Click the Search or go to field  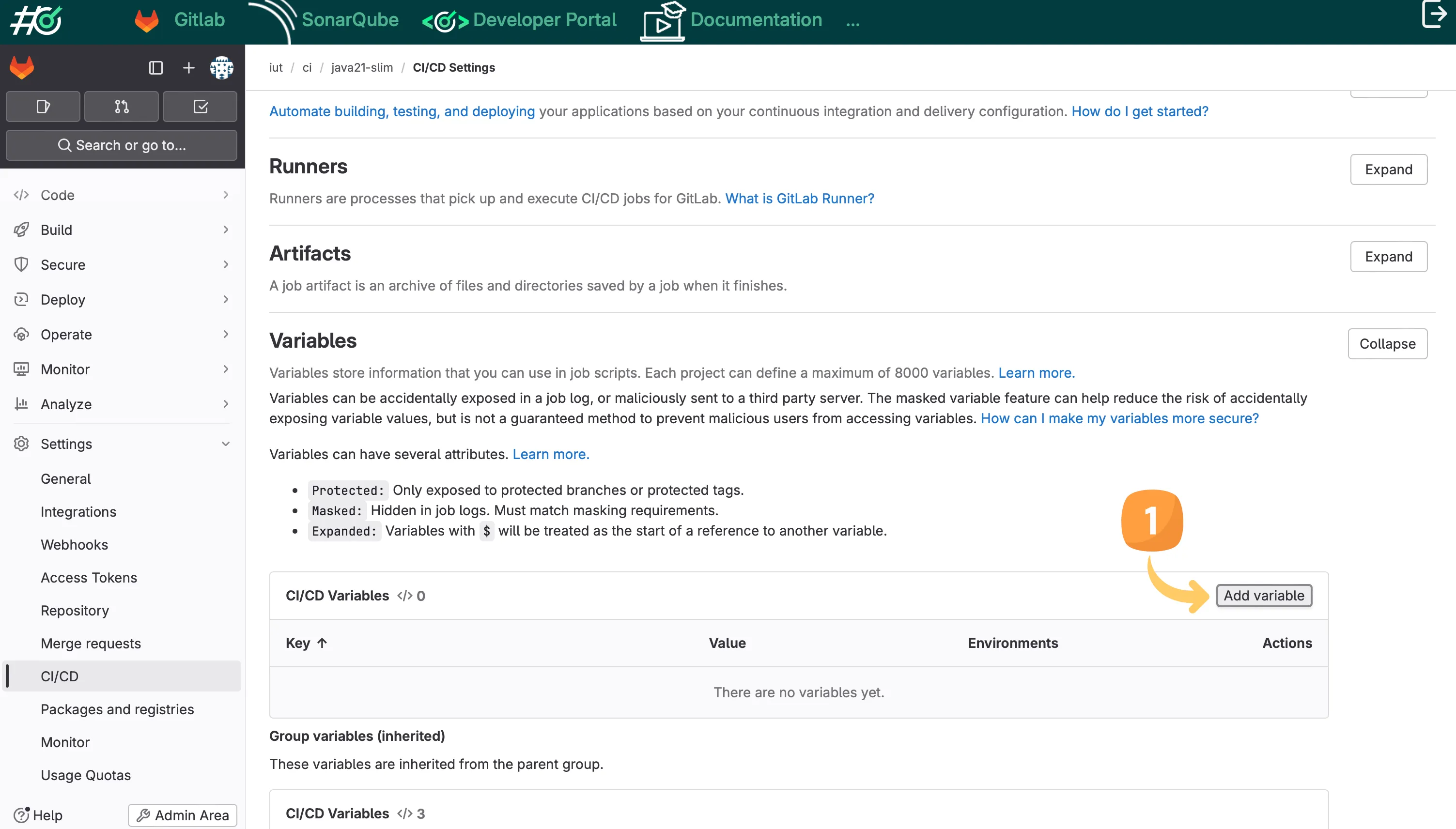(121, 145)
